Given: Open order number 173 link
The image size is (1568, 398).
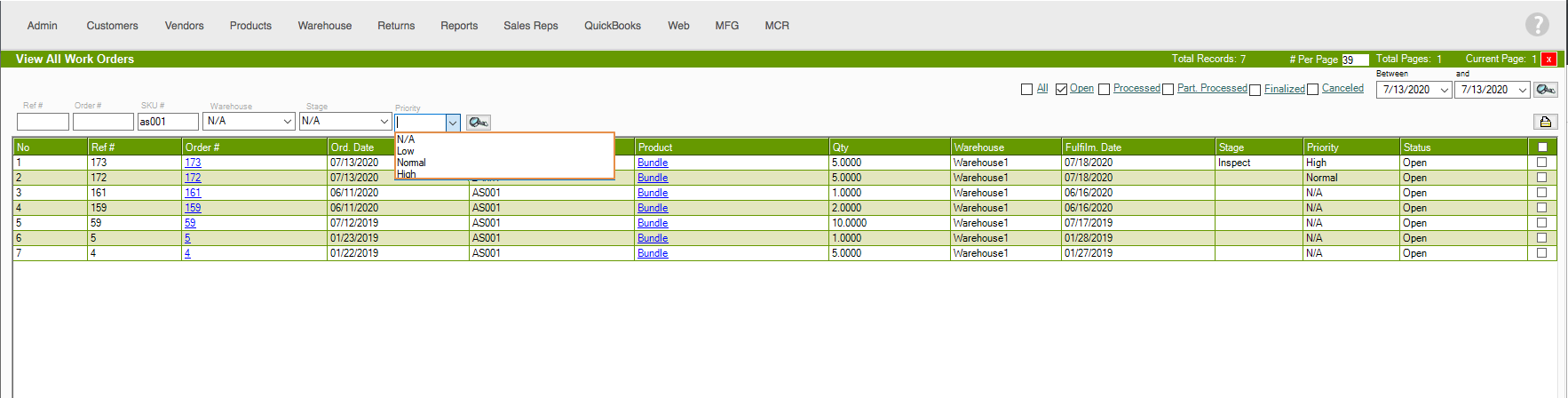Looking at the screenshot, I should (x=193, y=163).
